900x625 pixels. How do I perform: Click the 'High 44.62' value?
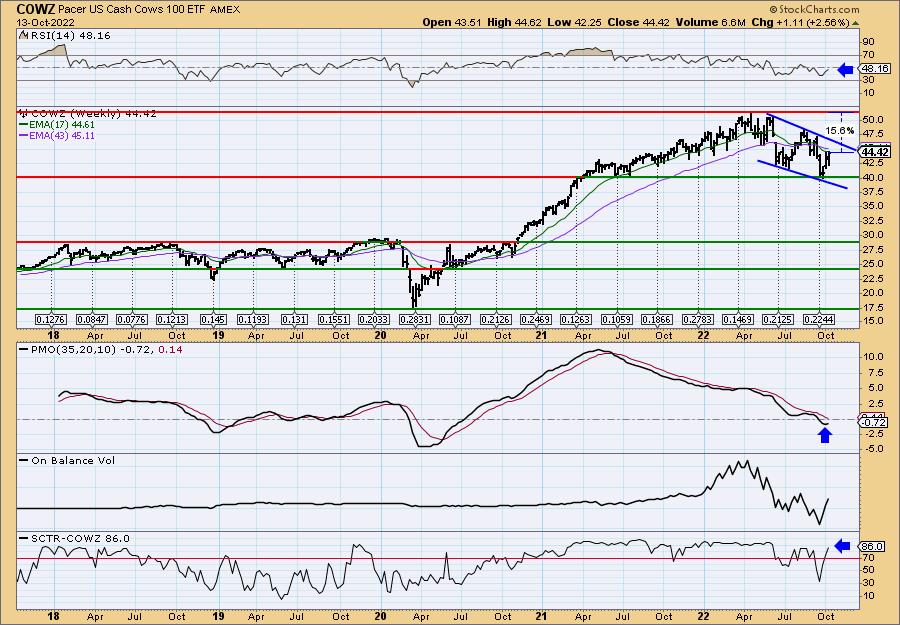click(x=514, y=22)
